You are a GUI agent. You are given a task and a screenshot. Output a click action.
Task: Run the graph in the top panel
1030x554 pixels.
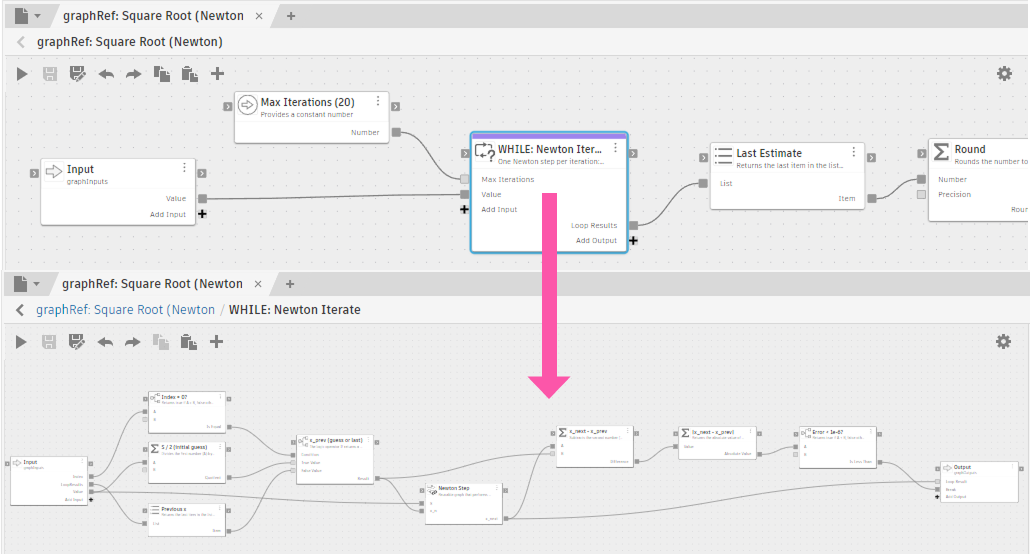point(22,74)
